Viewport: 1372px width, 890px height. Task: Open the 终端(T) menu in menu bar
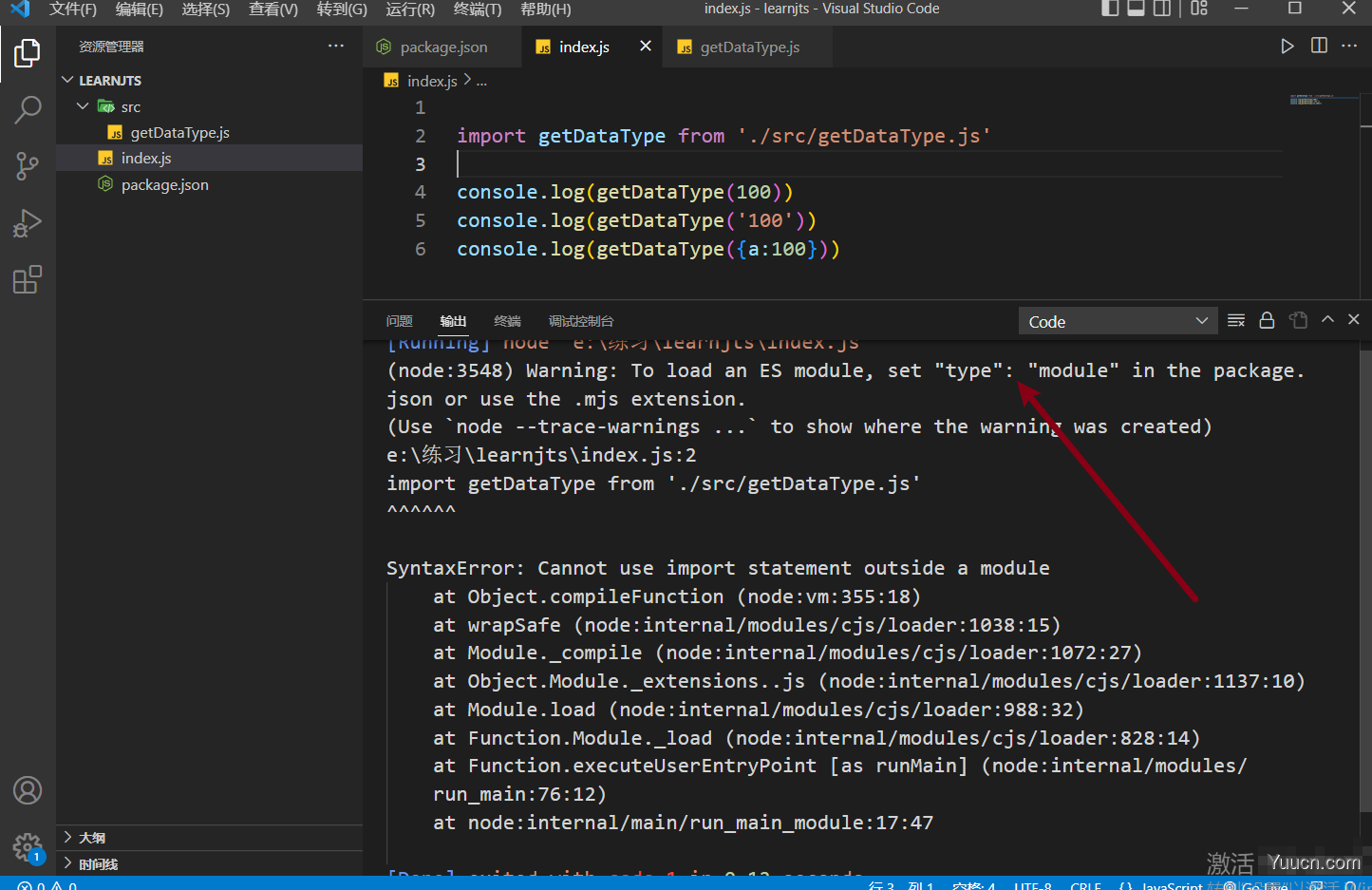point(478,9)
